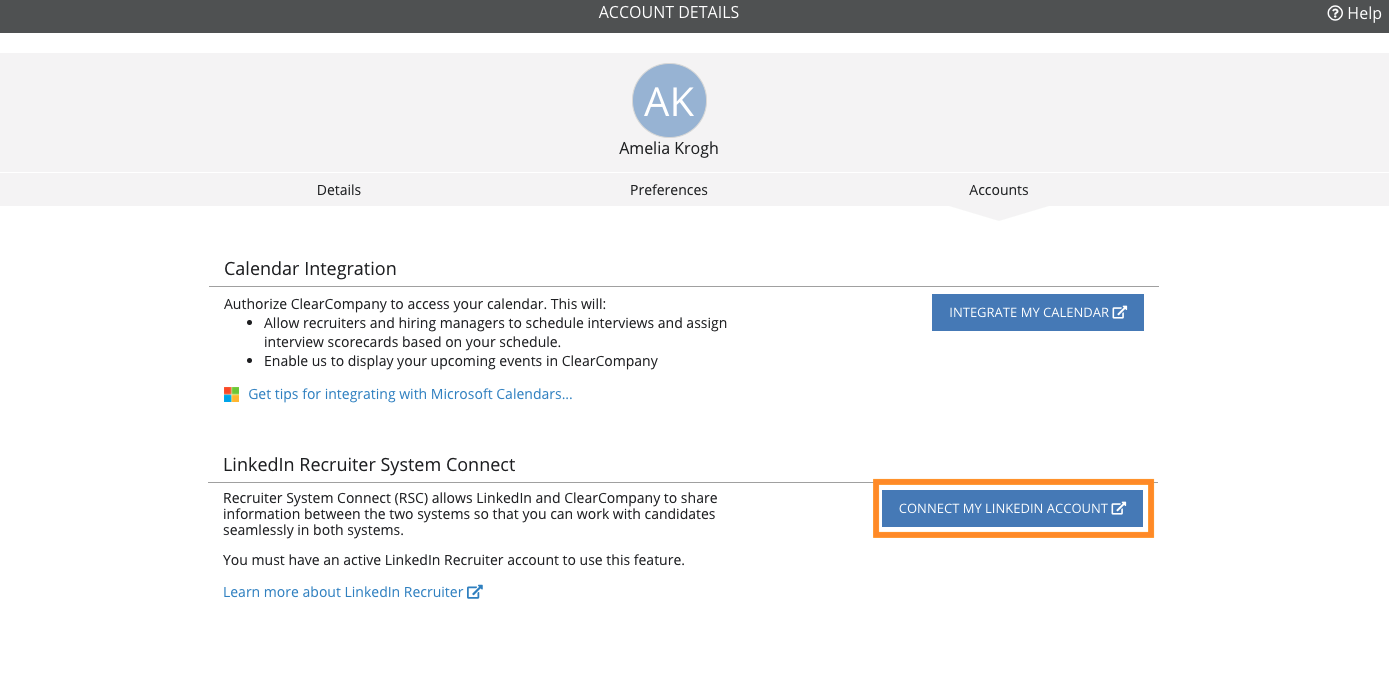This screenshot has width=1389, height=675.
Task: Click 'You must have an active LinkedIn Recruiter' text
Action: tap(454, 560)
